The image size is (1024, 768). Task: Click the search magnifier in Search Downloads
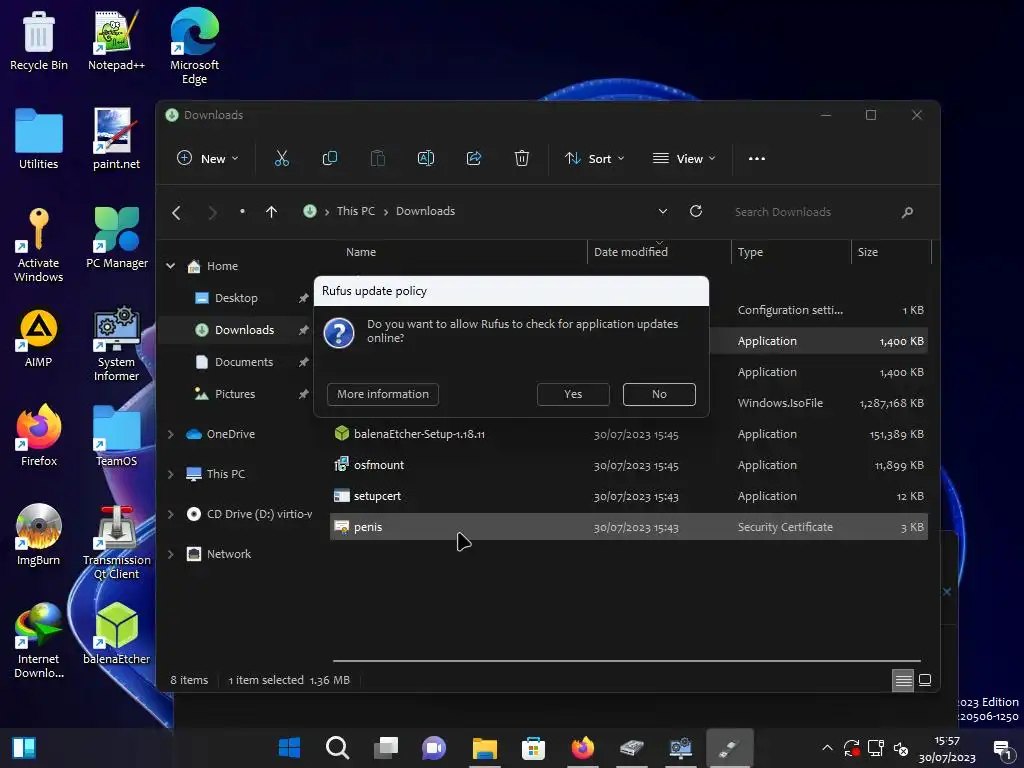[x=907, y=212]
